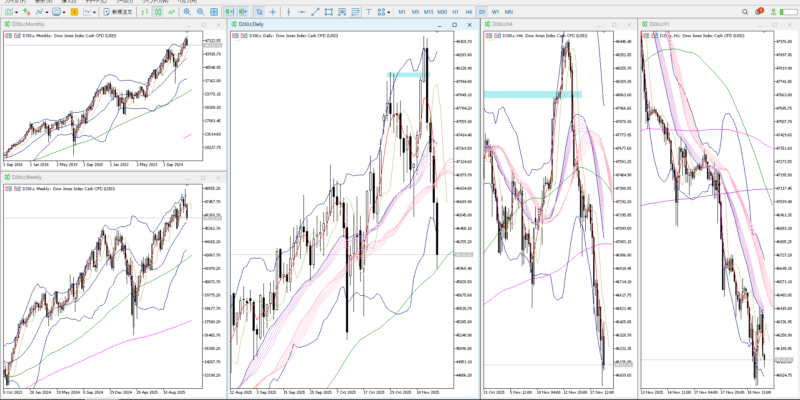The image size is (800, 400).
Task: Click the zoom out magnifier icon
Action: click(201, 11)
